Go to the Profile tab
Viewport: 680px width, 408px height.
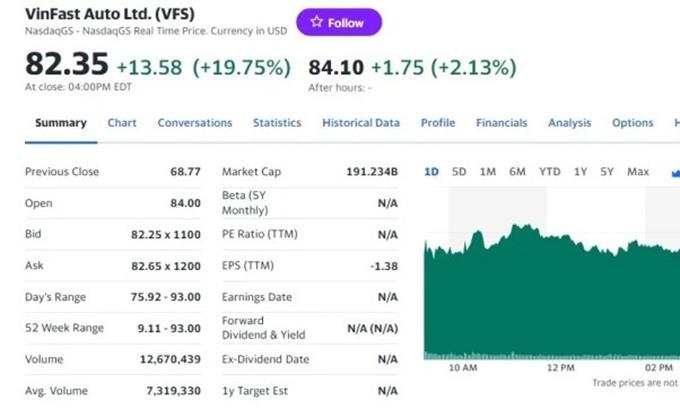coord(438,123)
